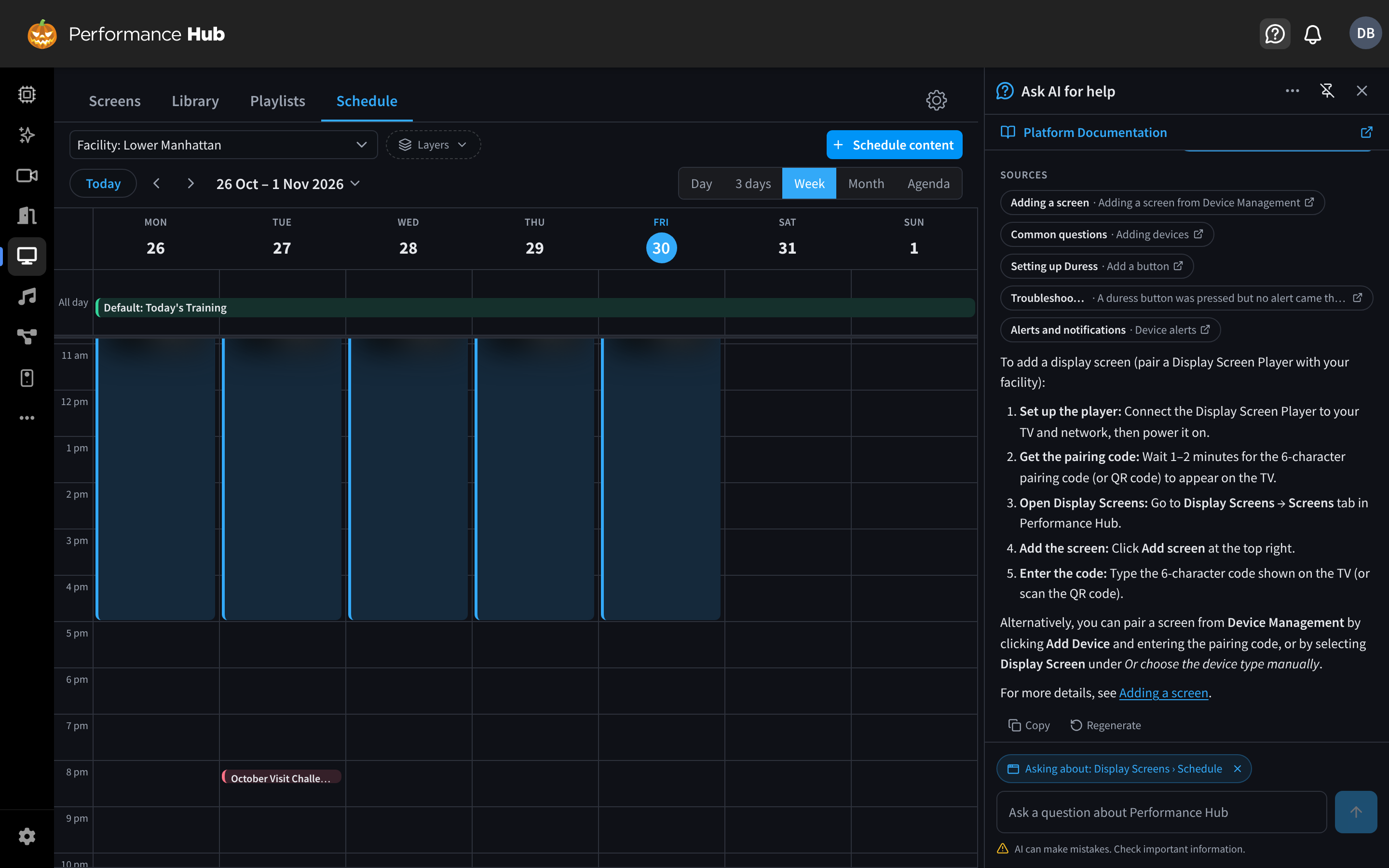Copy the AI answer
Viewport: 1389px width, 868px height.
[x=1029, y=725]
